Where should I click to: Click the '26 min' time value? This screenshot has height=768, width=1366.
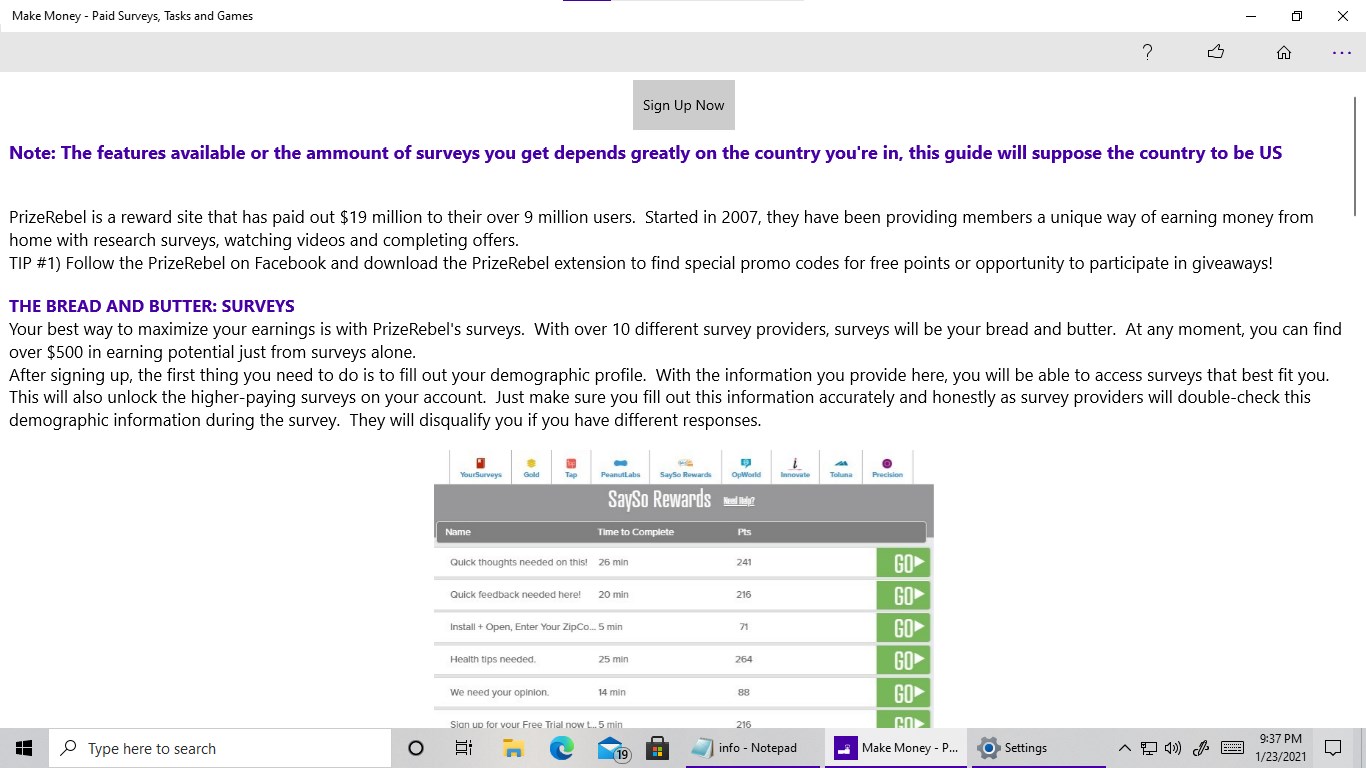pos(613,562)
